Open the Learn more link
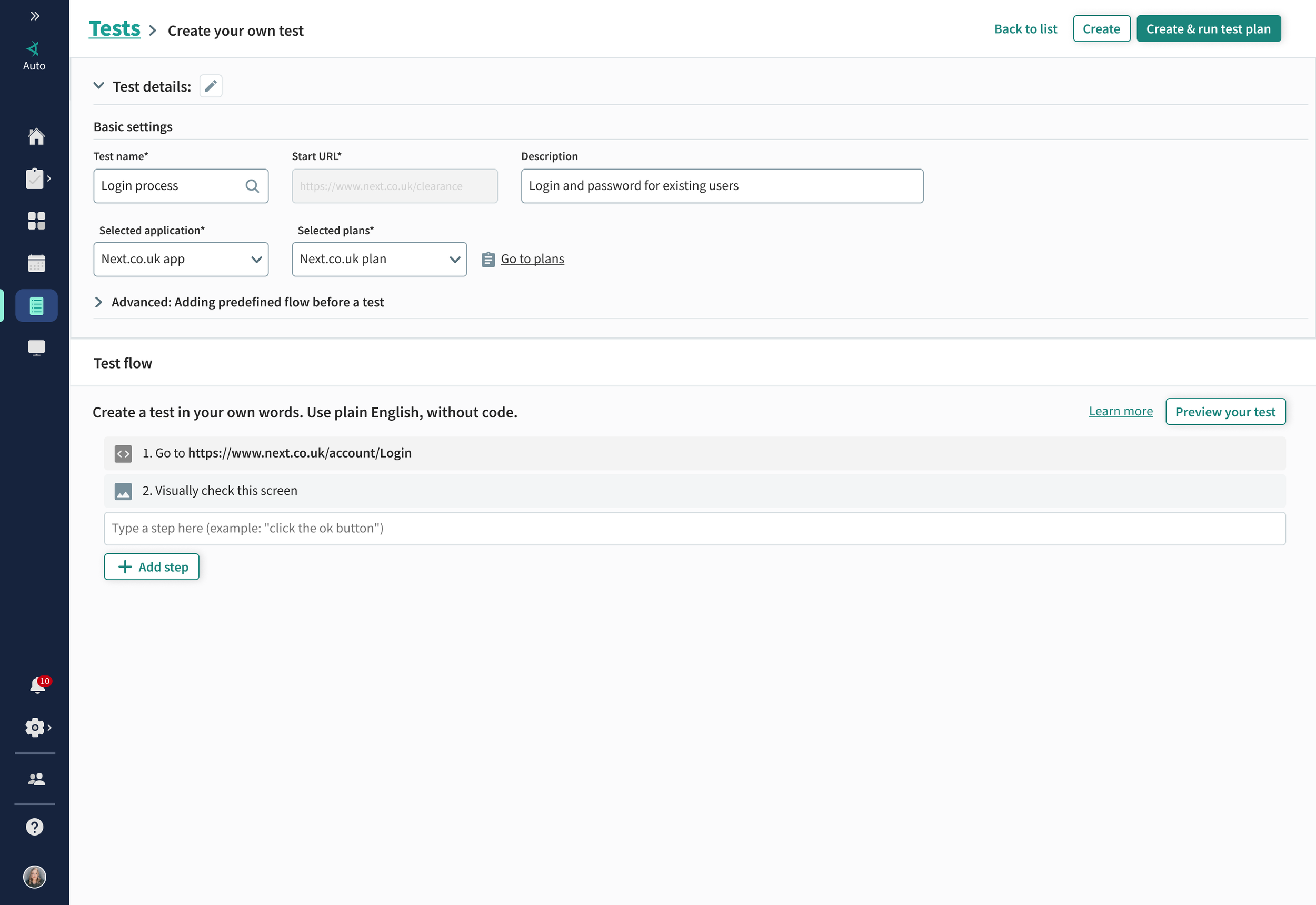1316x905 pixels. [1120, 411]
